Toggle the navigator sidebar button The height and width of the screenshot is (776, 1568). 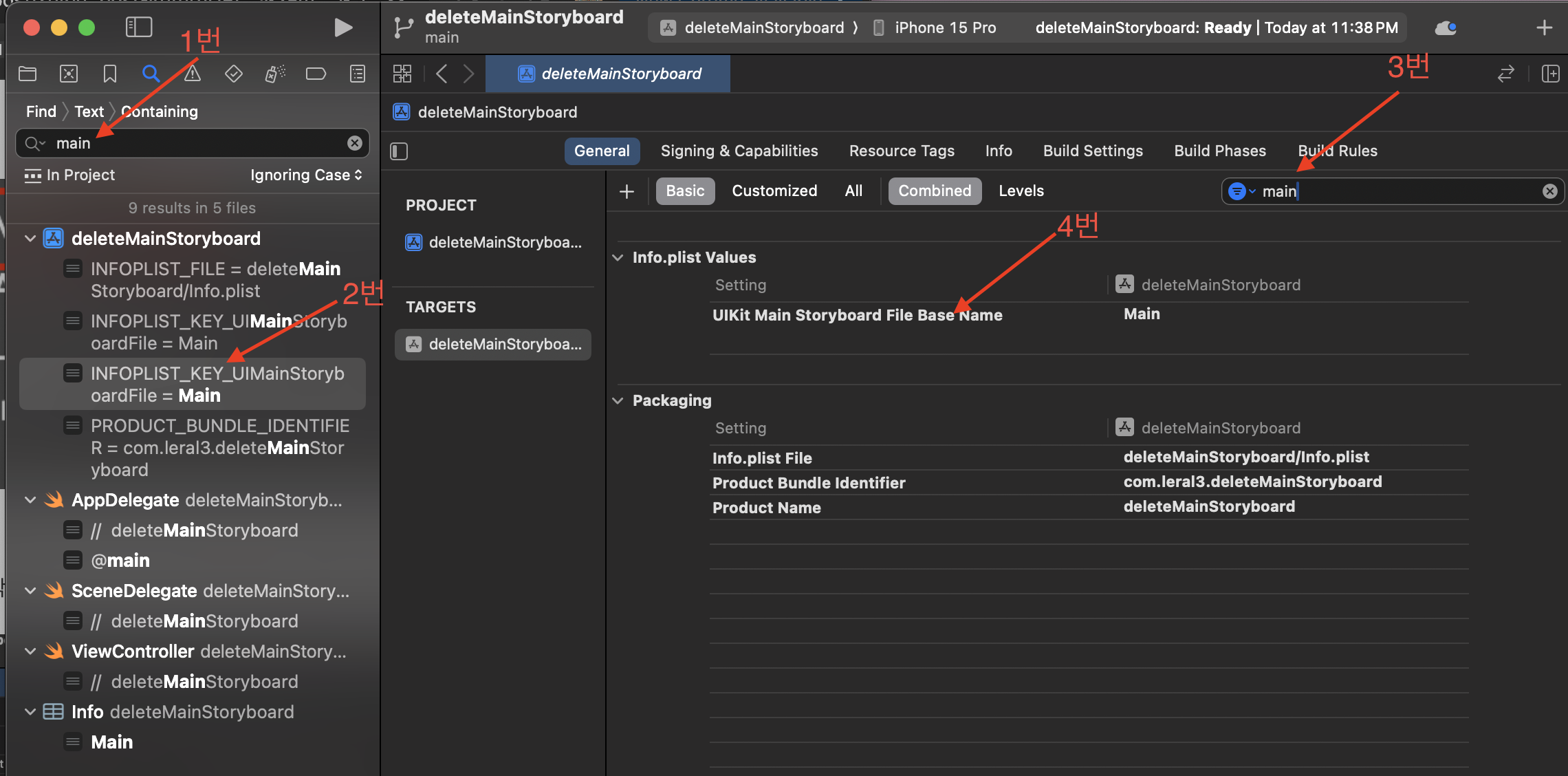point(138,28)
